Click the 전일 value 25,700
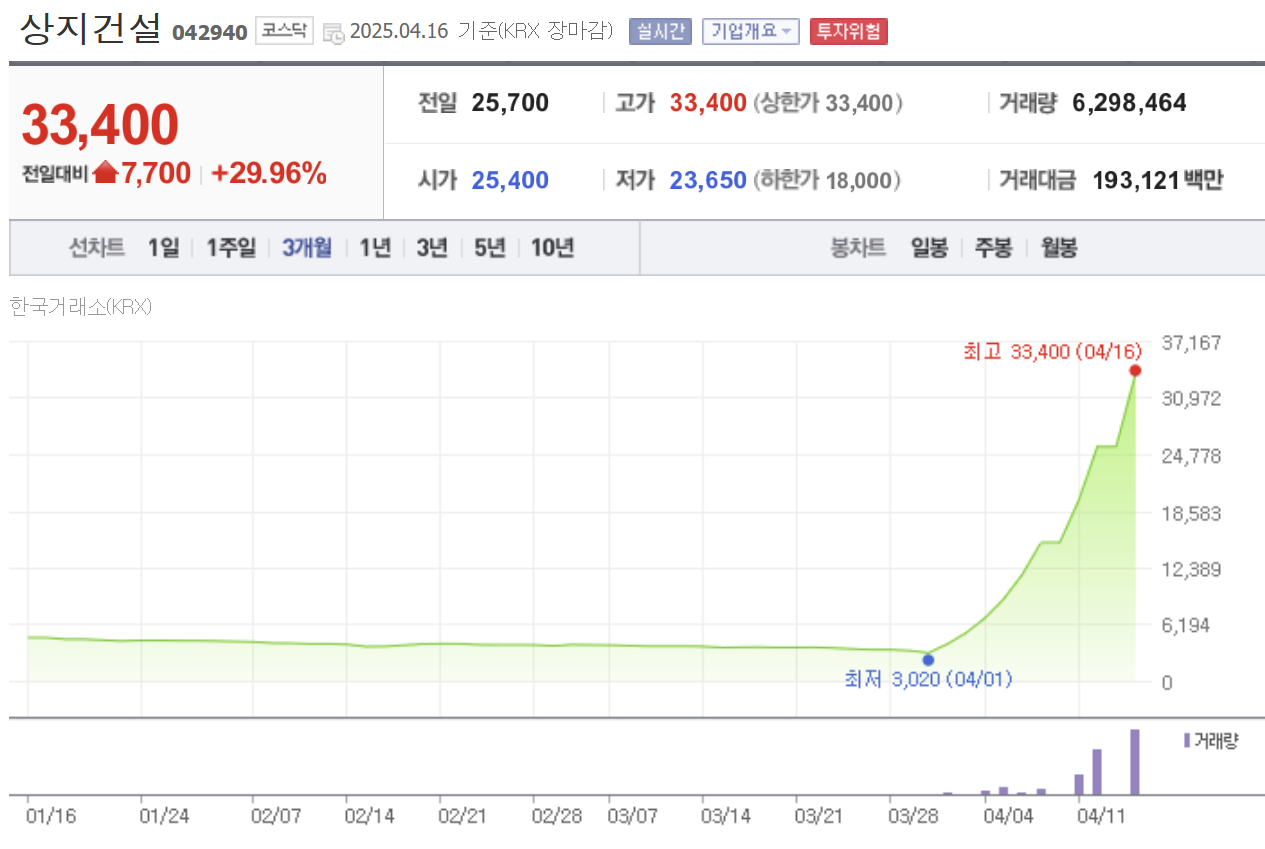Viewport: 1265px width, 849px height. coord(510,102)
